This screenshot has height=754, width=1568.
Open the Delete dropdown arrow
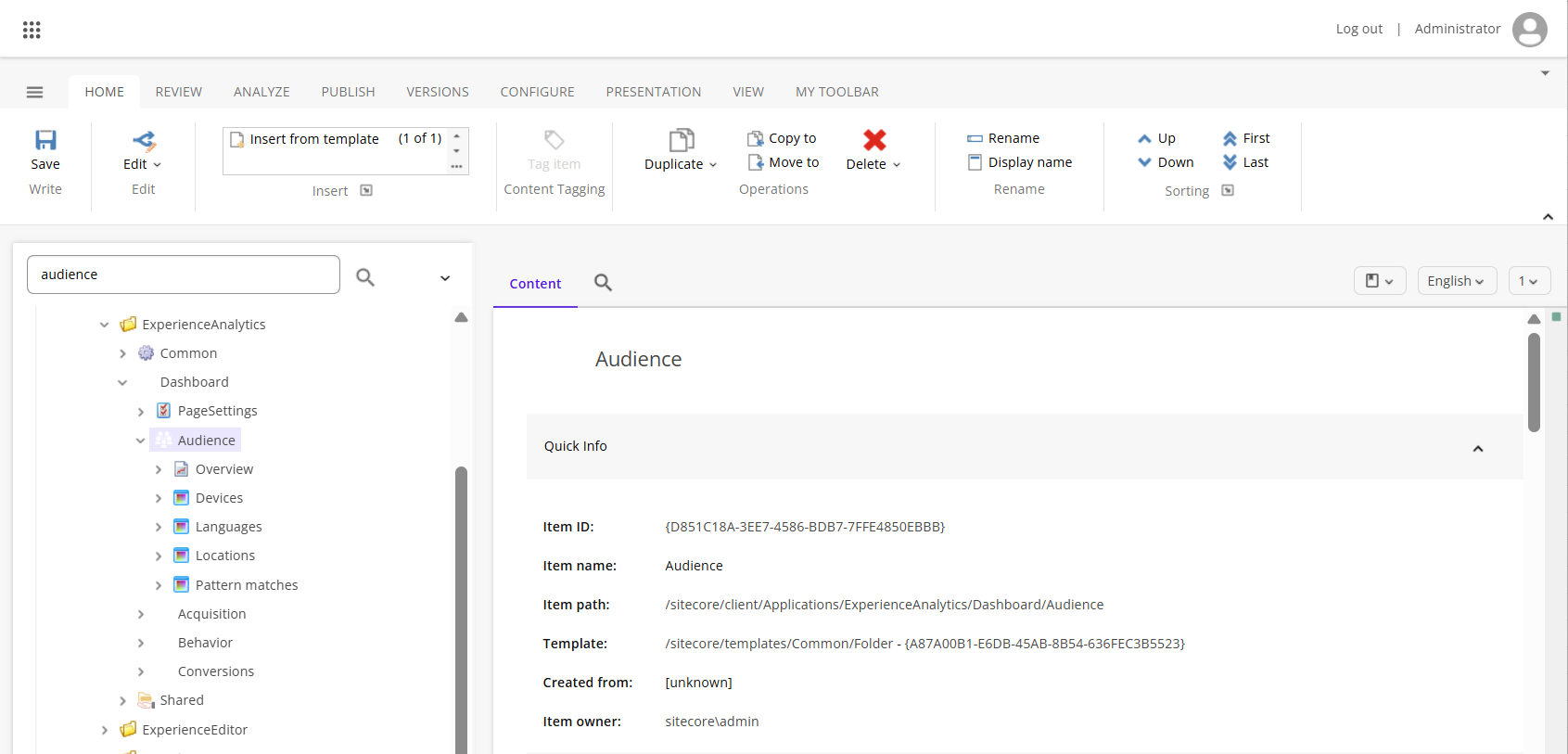coord(897,165)
